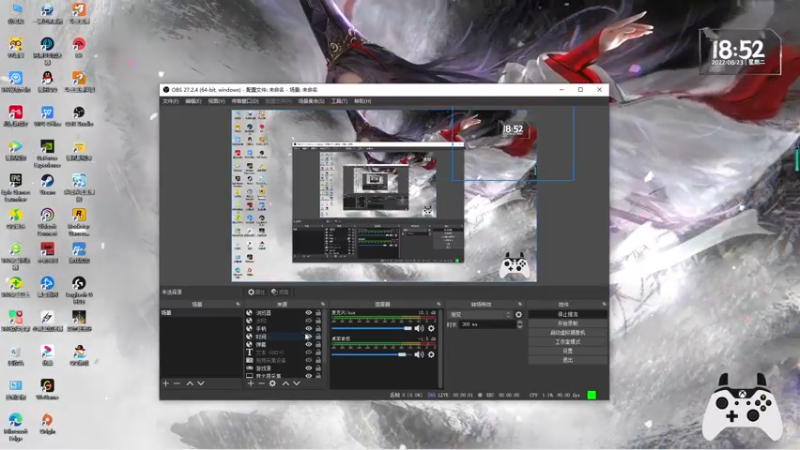
Task: Click the 属性 button above source list
Action: click(256, 292)
